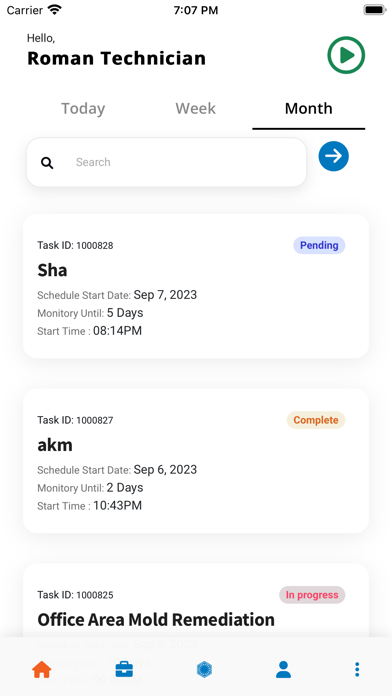392x696 pixels.
Task: Tap the Pending status badge
Action: pyautogui.click(x=319, y=245)
